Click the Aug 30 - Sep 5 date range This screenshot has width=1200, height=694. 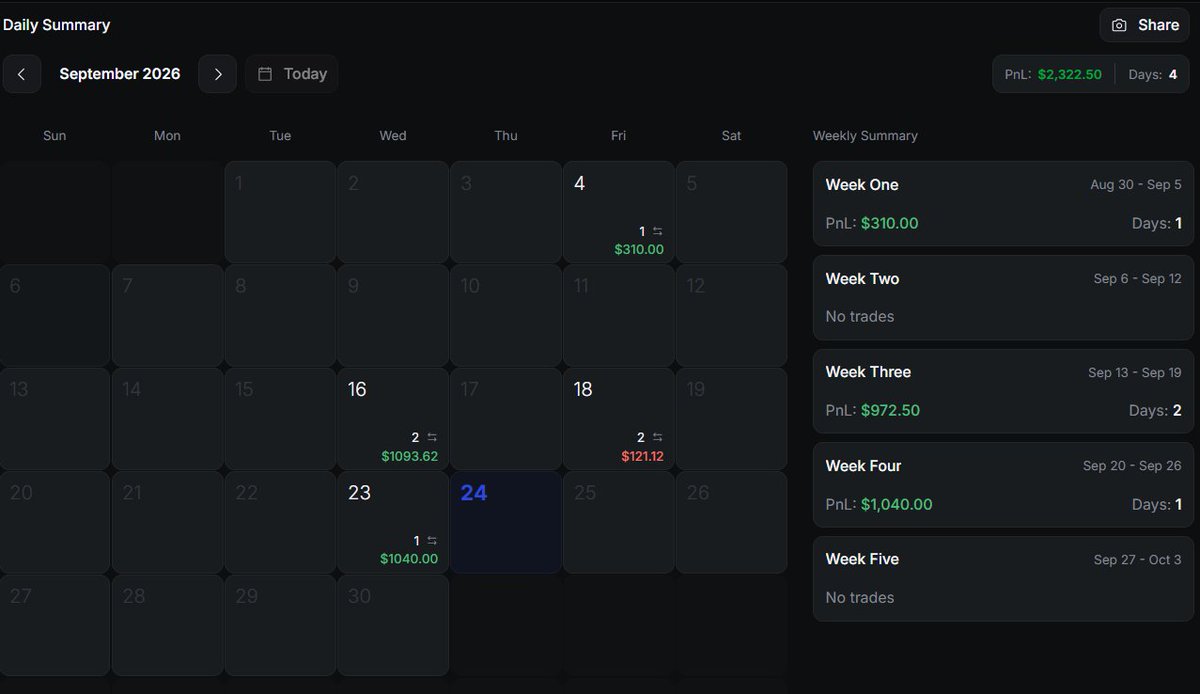[1136, 185]
